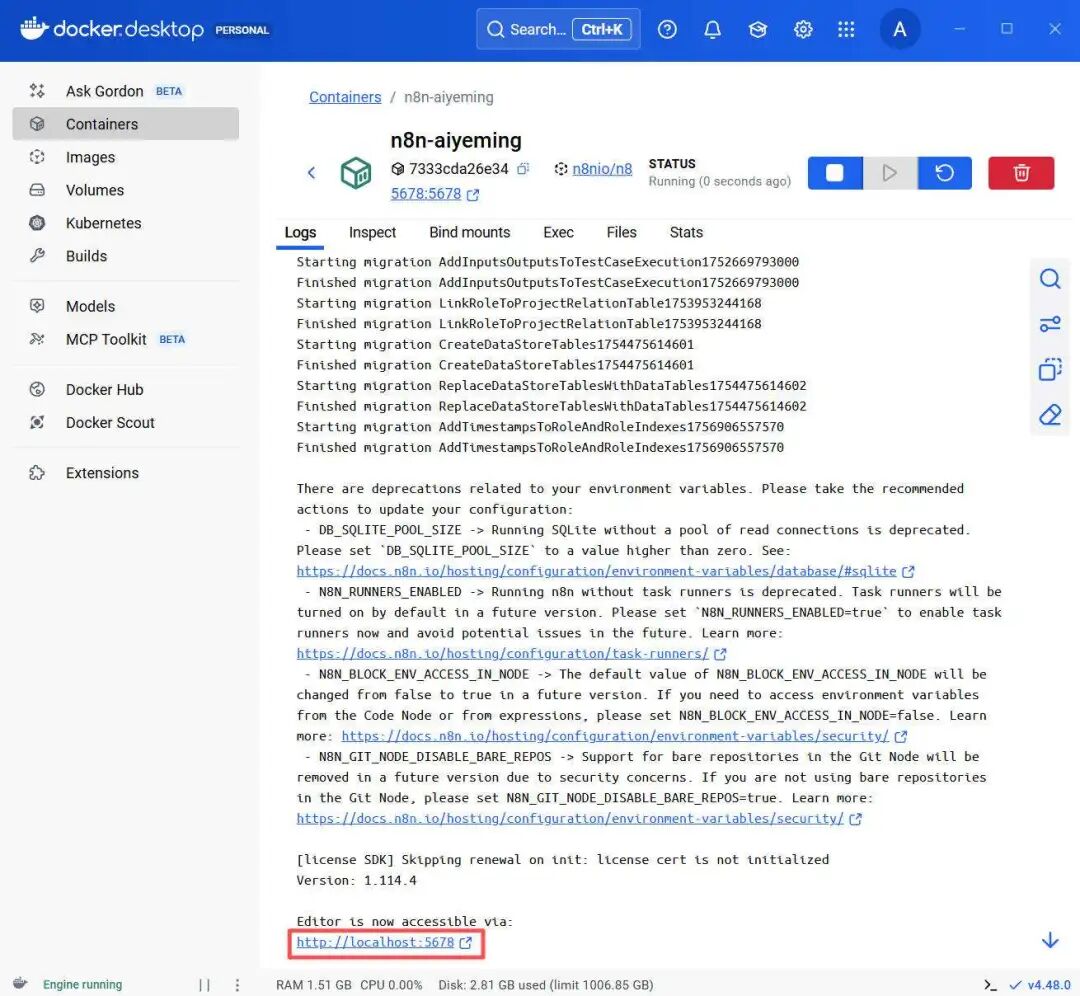
Task: Click the Docker Scout icon
Action: point(37,422)
